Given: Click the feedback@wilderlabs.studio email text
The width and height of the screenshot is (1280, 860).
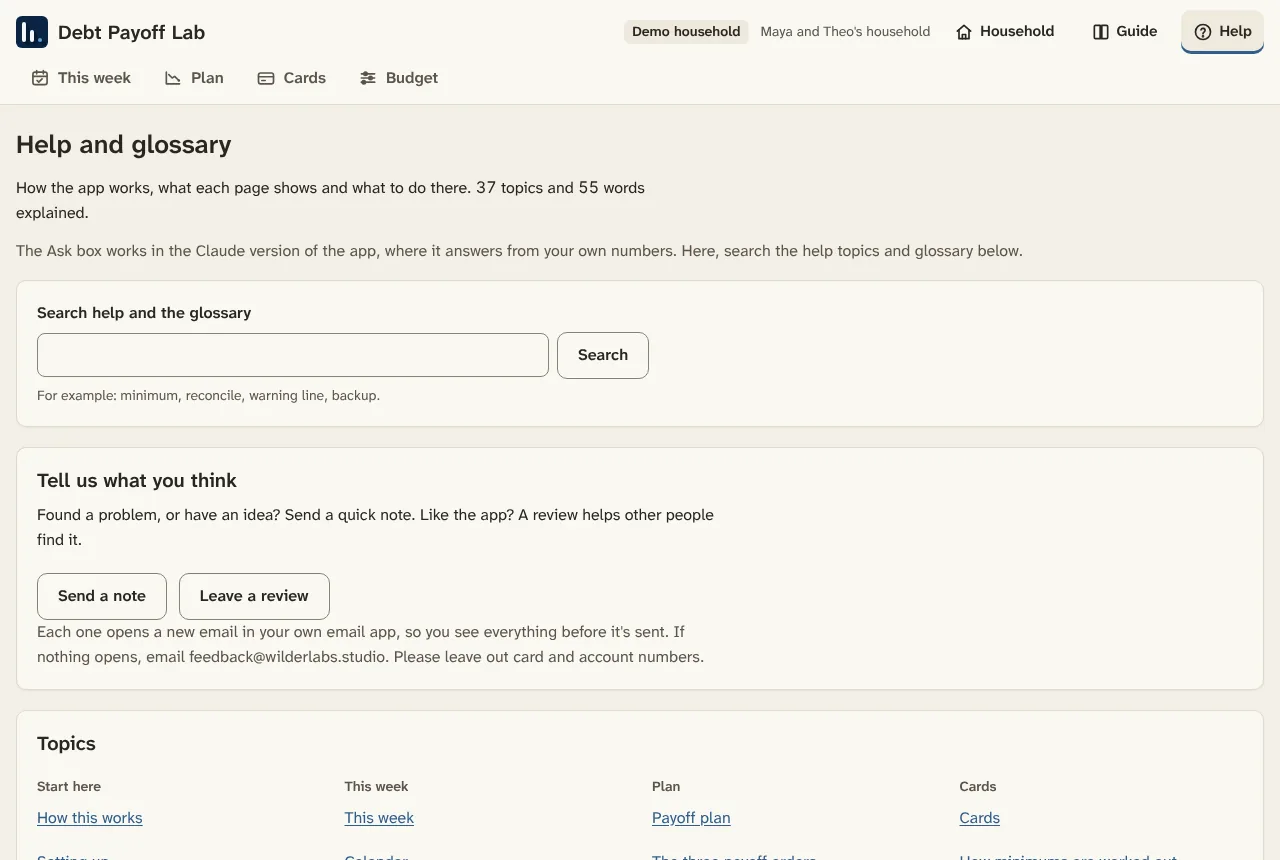Looking at the screenshot, I should click(x=287, y=657).
